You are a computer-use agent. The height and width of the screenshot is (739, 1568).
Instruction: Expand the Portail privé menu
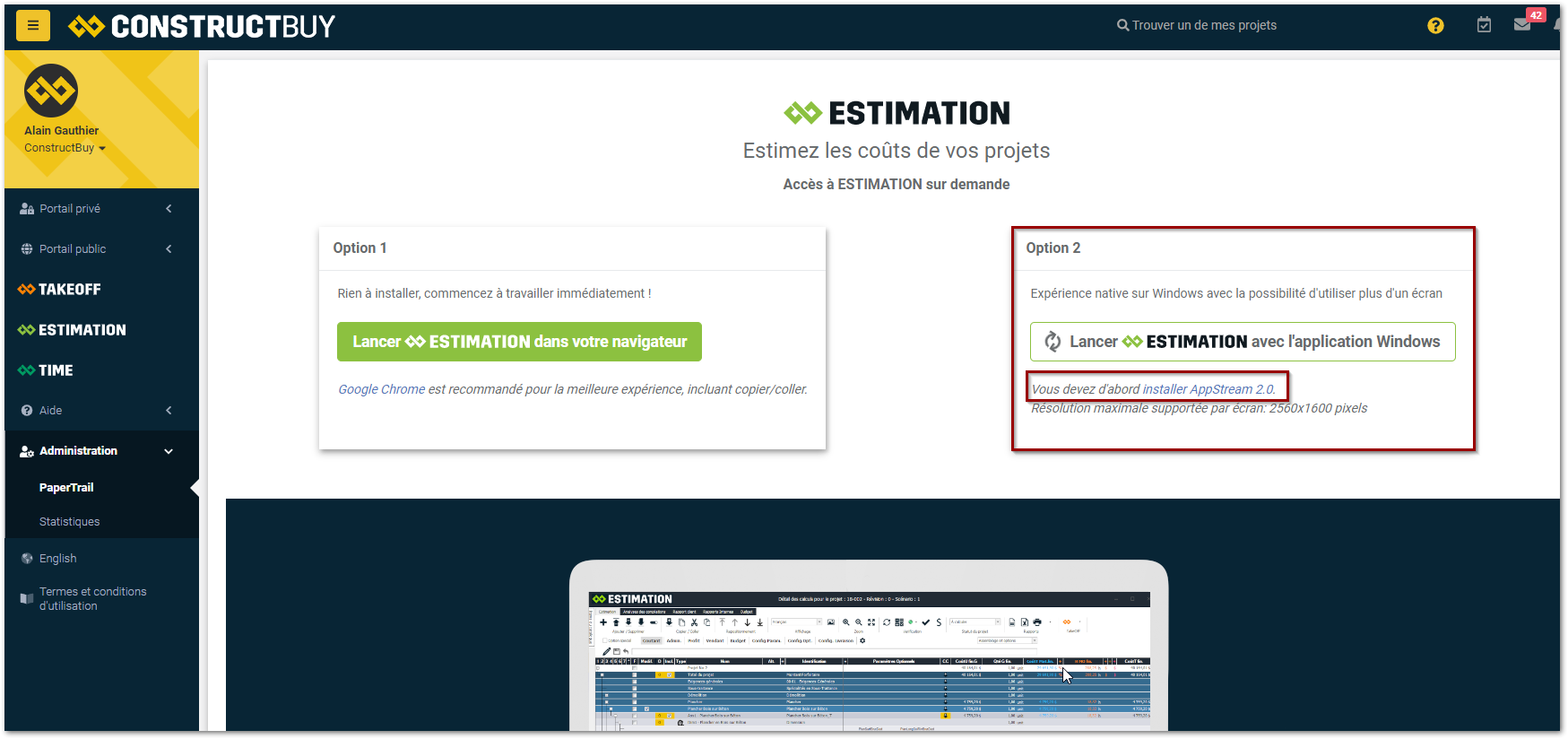(x=169, y=209)
